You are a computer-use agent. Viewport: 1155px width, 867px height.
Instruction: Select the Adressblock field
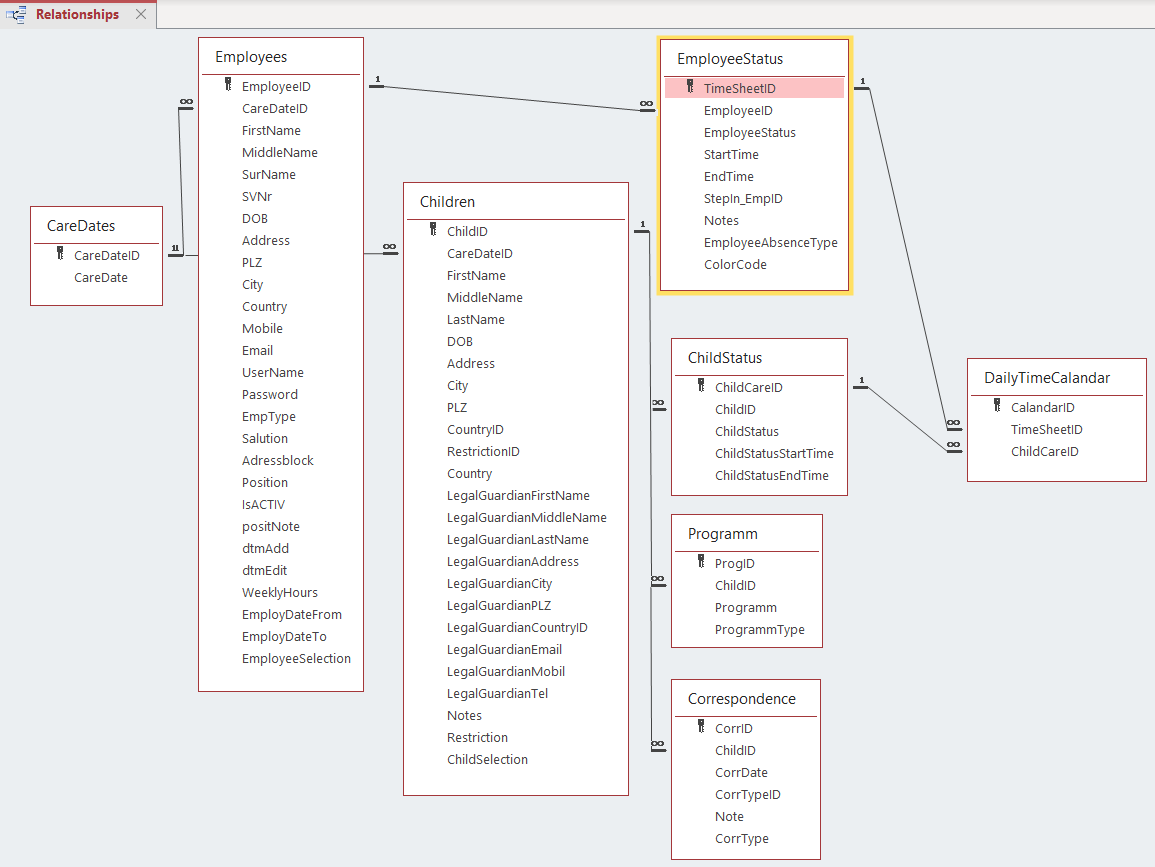278,460
